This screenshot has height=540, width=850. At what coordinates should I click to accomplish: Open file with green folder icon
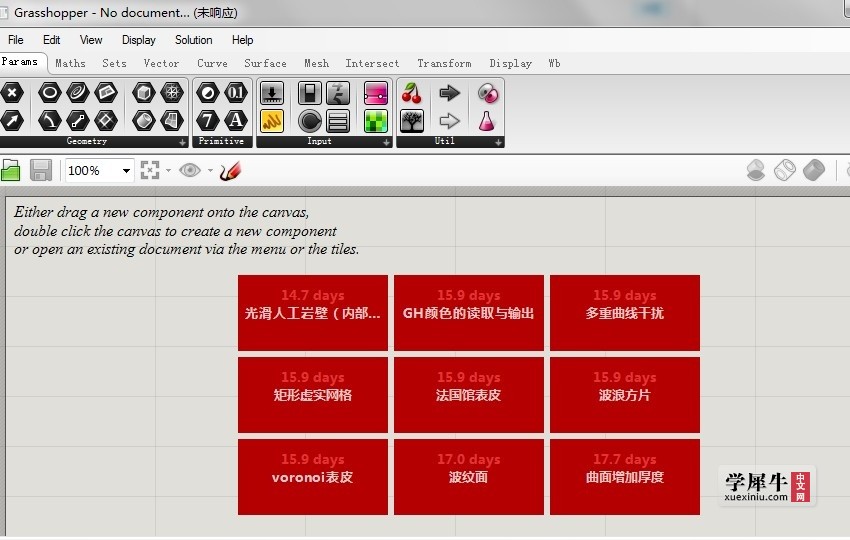(11, 170)
